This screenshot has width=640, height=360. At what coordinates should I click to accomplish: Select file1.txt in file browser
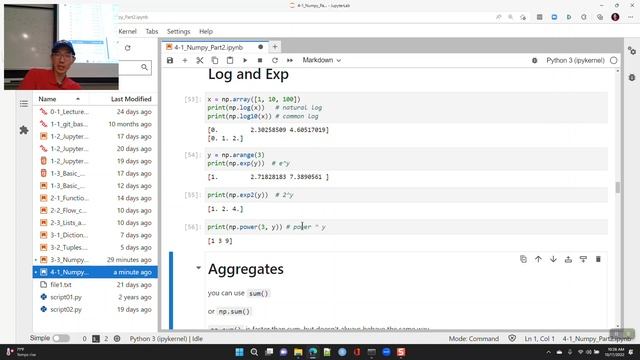pyautogui.click(x=95, y=285)
